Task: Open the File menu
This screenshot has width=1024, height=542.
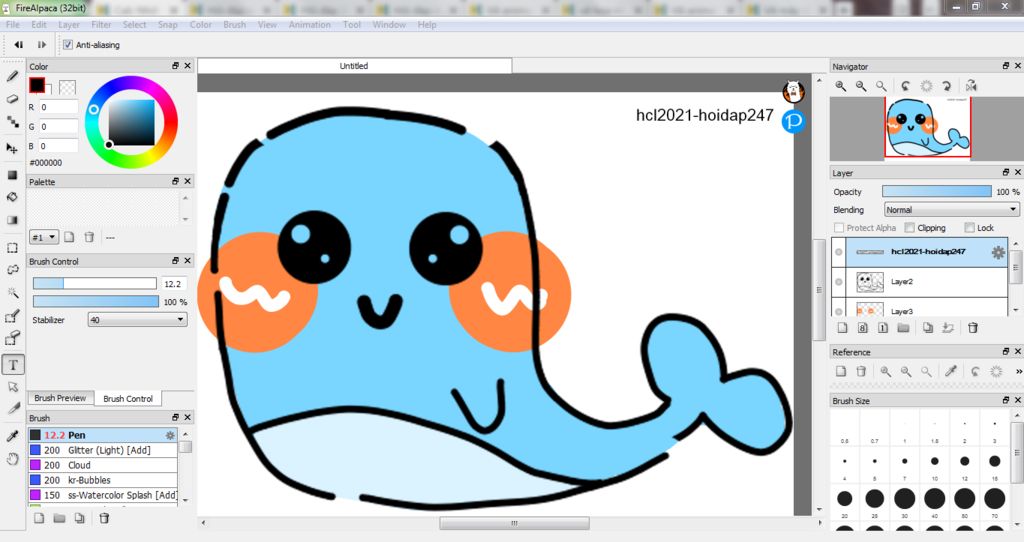Action: click(x=12, y=25)
